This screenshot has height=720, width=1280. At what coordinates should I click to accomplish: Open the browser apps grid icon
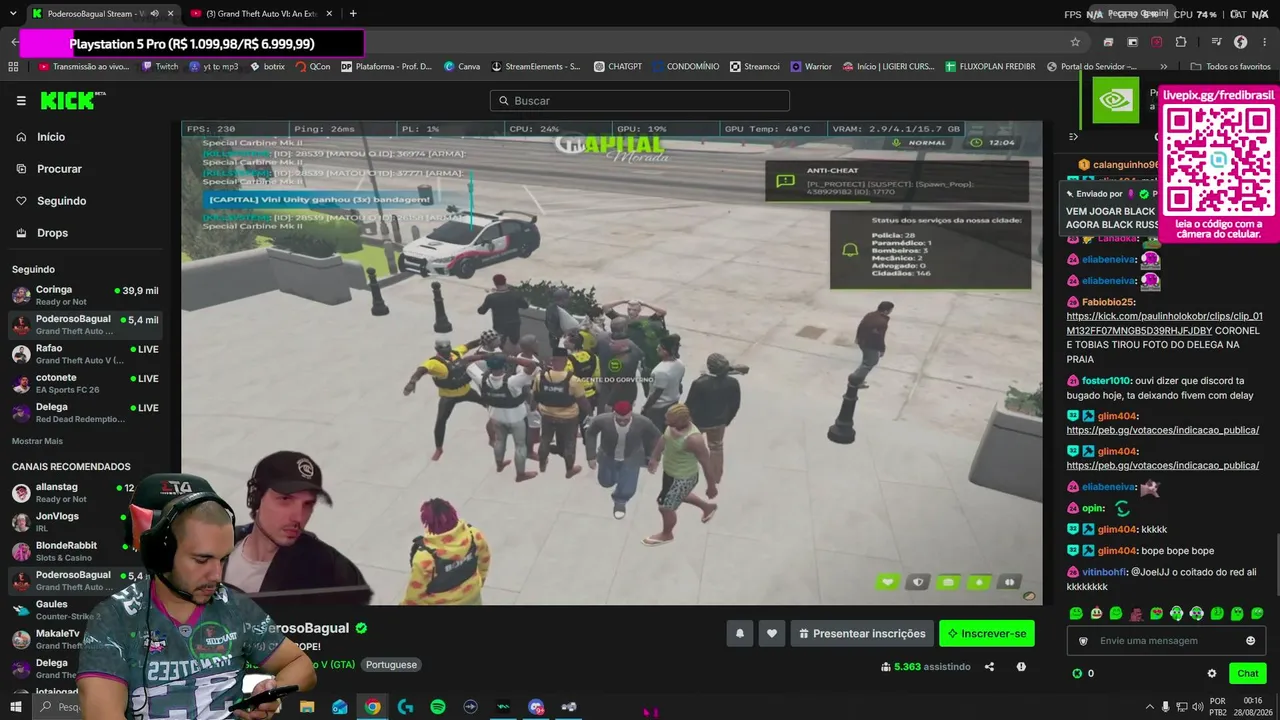[x=13, y=67]
